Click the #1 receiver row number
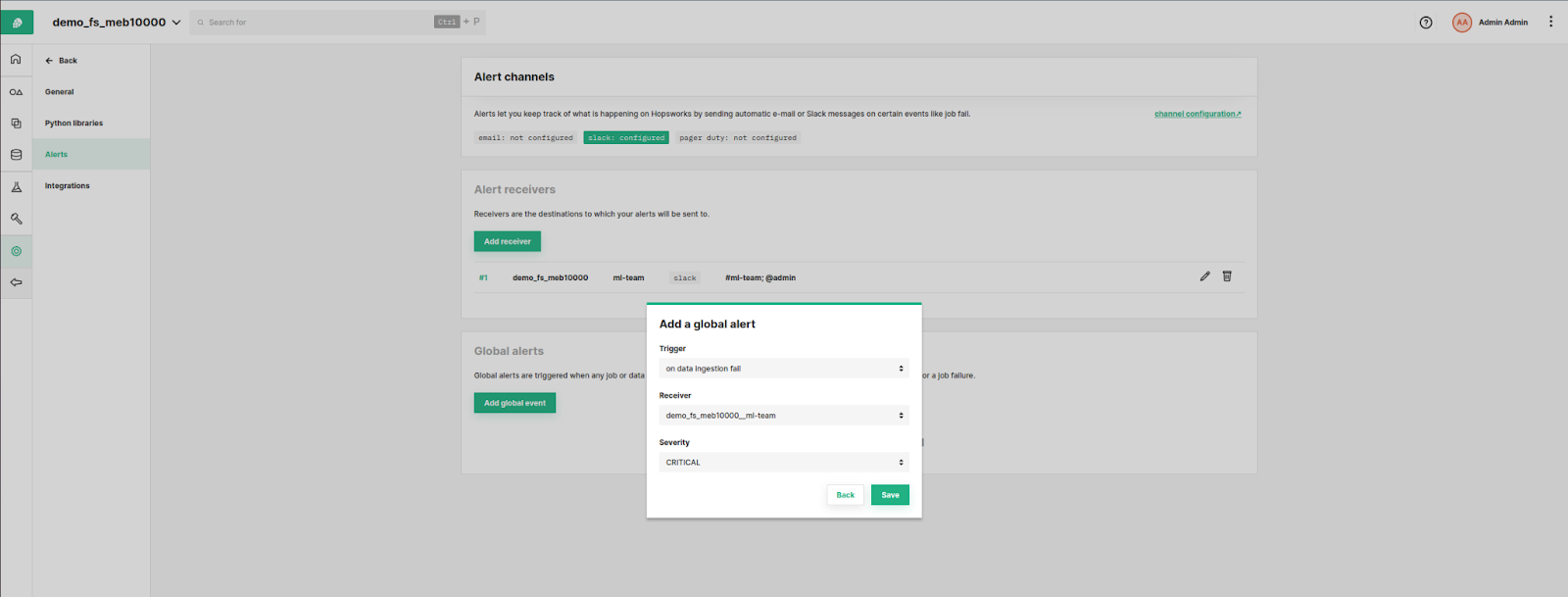 (483, 278)
